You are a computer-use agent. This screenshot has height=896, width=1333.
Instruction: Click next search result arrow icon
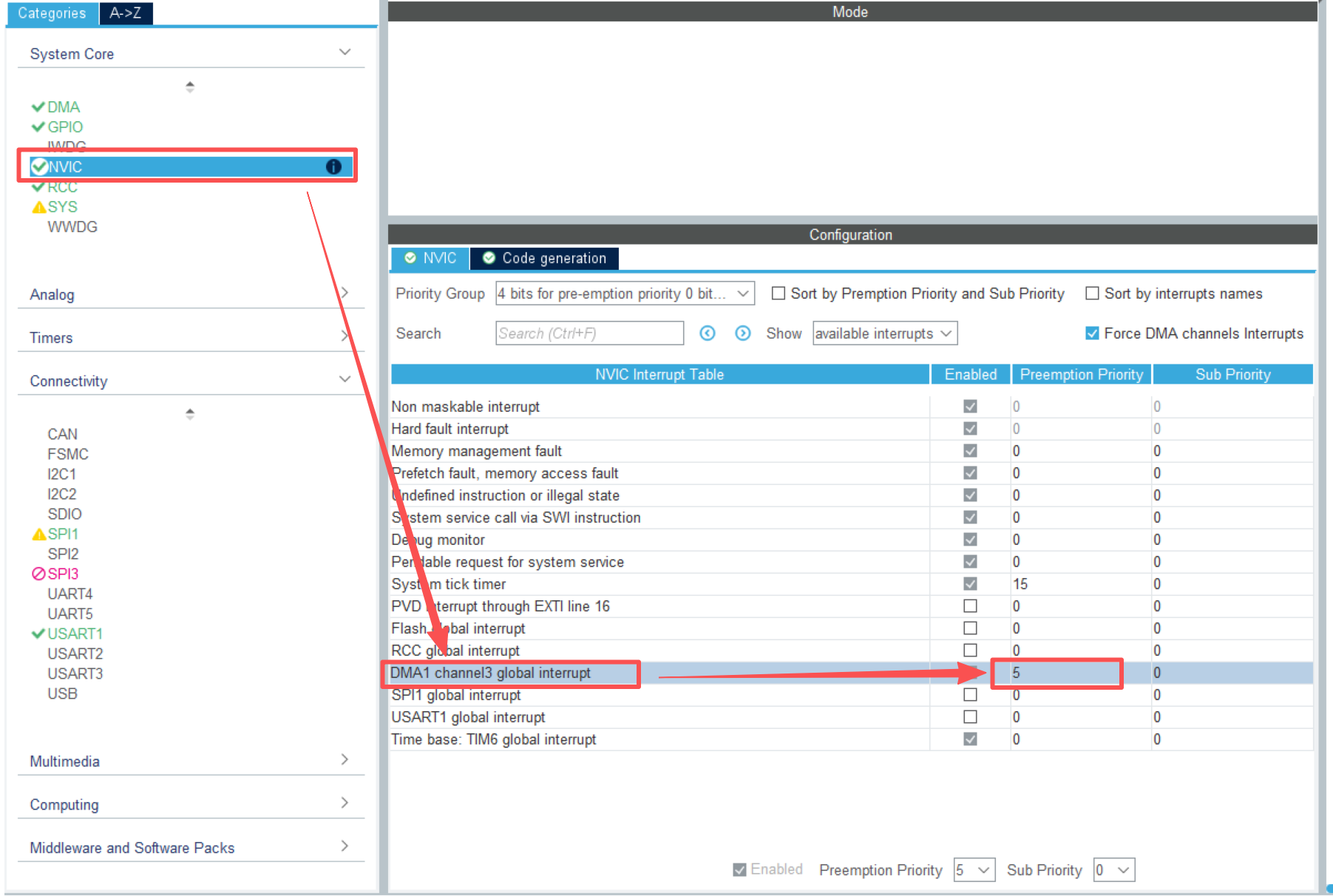tap(743, 333)
